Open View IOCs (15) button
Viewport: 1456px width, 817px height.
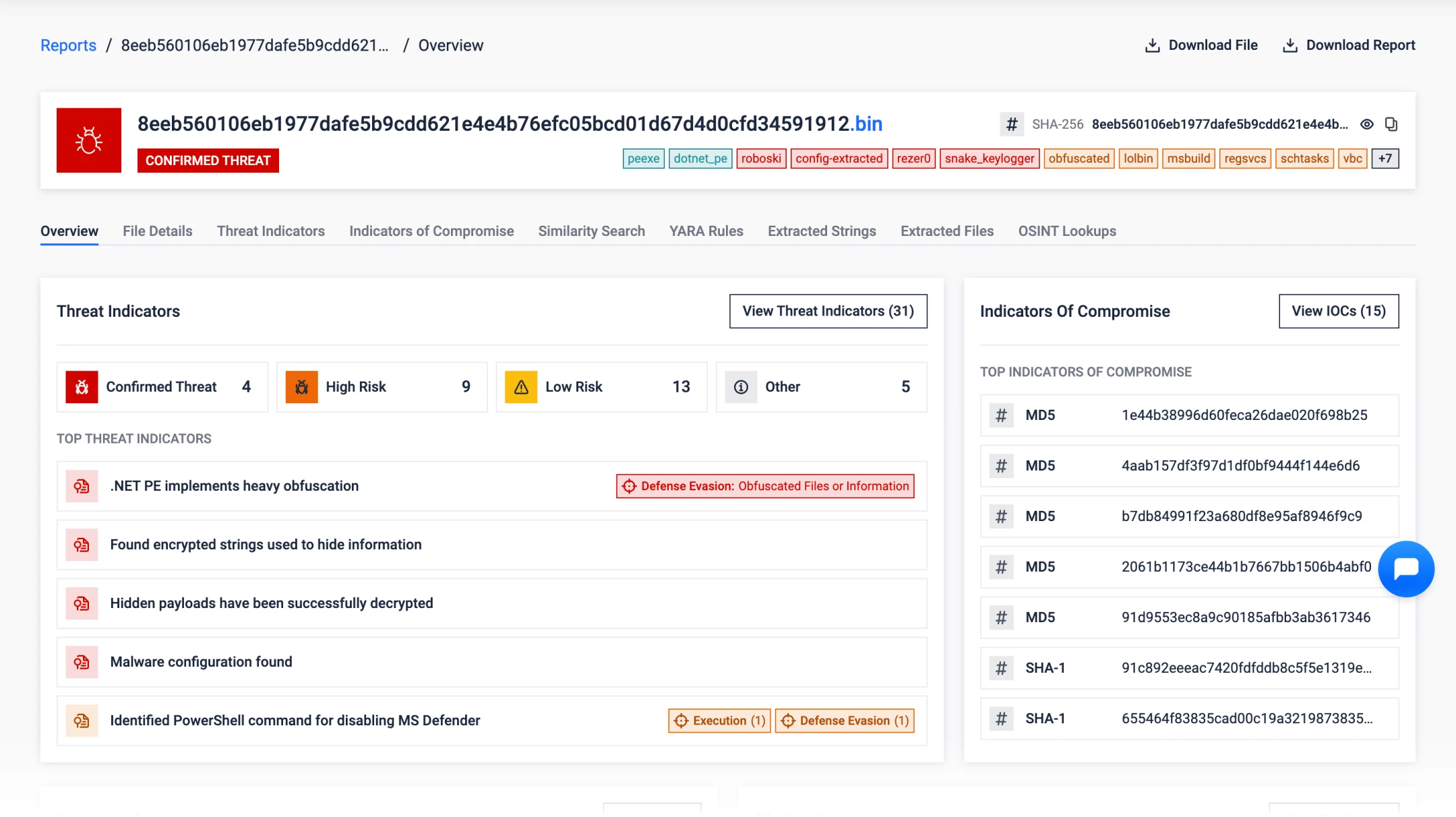(x=1338, y=311)
